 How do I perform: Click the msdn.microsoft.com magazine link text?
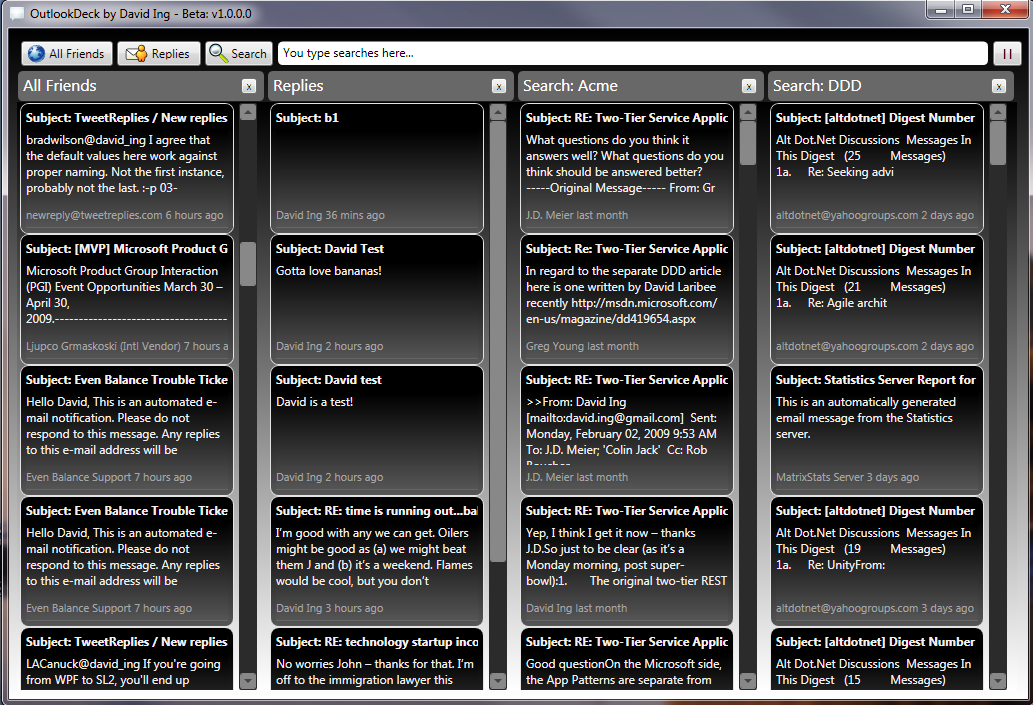click(621, 311)
